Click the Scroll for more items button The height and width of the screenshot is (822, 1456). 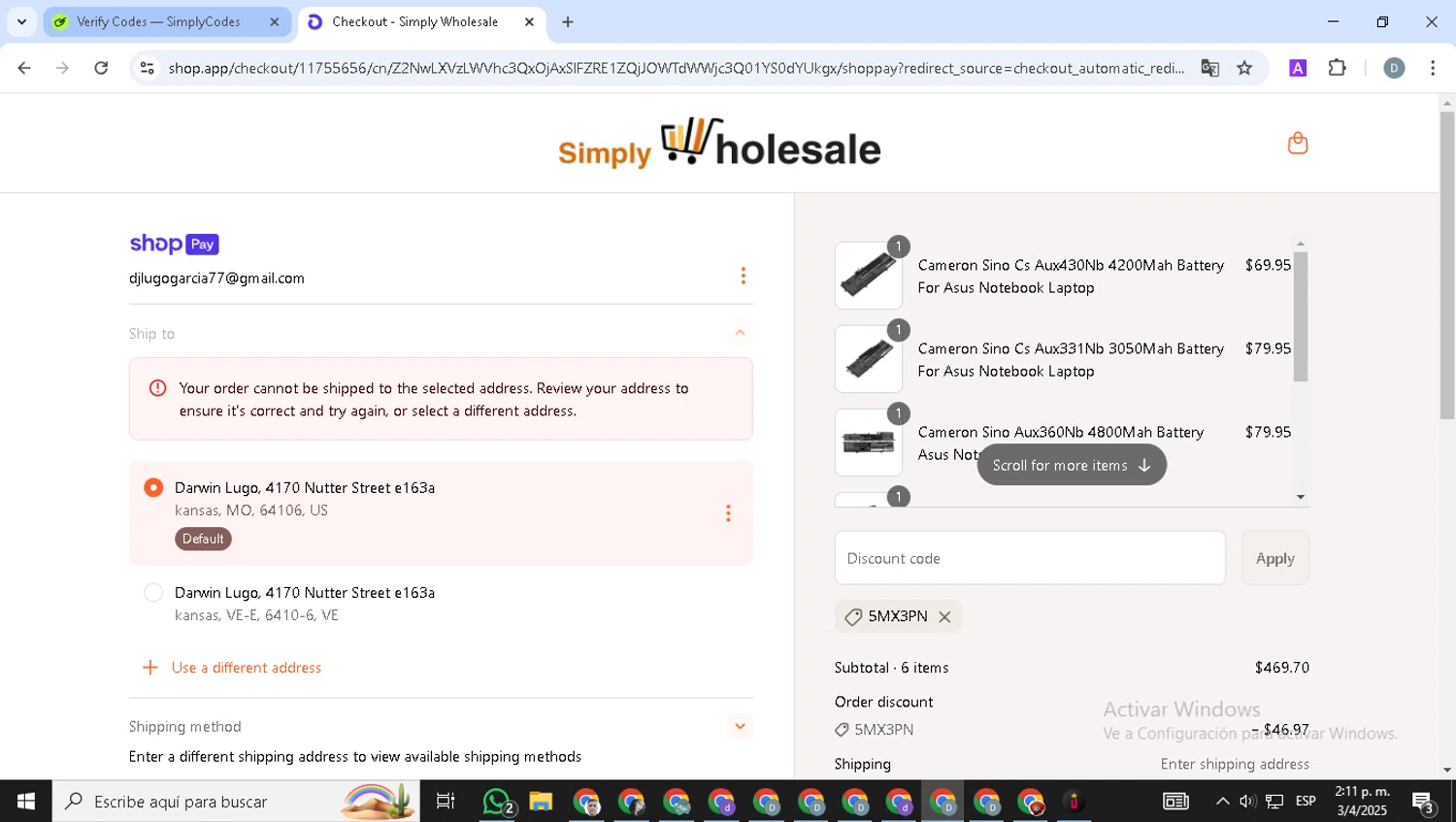click(1072, 465)
